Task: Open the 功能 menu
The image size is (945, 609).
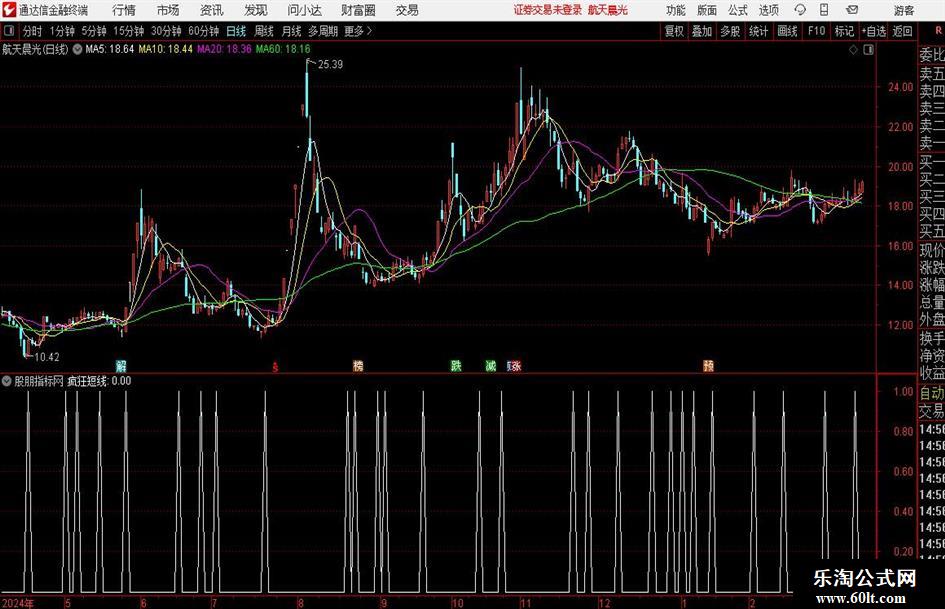Action: coord(676,10)
